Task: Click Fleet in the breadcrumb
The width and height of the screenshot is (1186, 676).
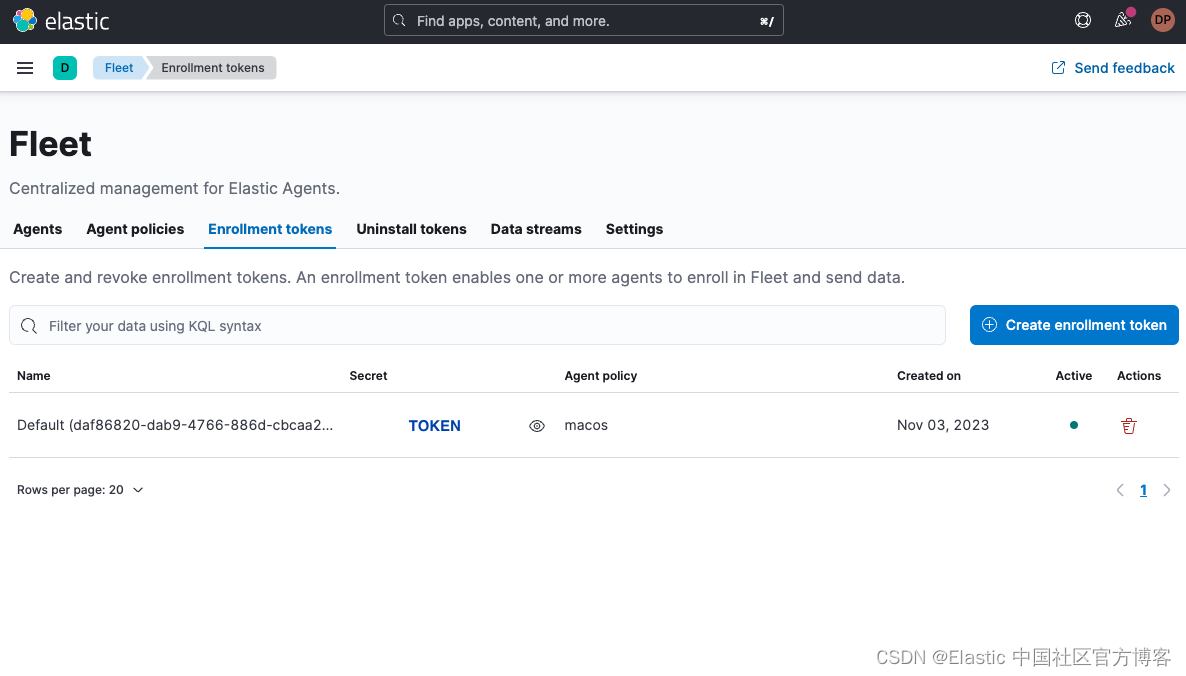Action: point(119,68)
